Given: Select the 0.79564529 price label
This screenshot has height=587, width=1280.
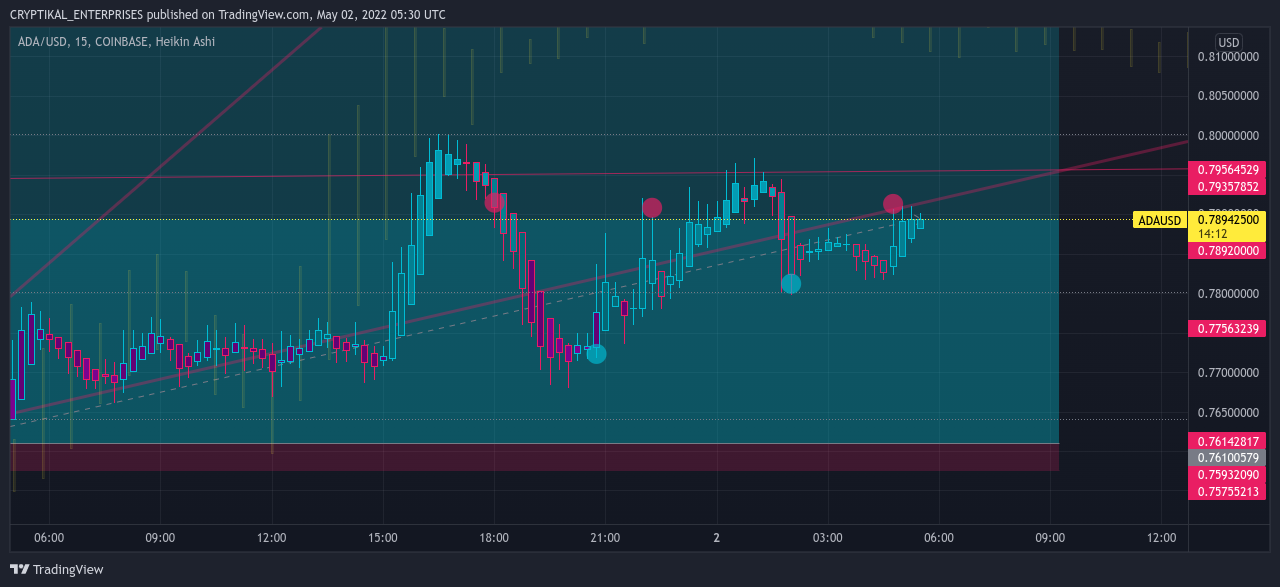Looking at the screenshot, I should coord(1228,170).
